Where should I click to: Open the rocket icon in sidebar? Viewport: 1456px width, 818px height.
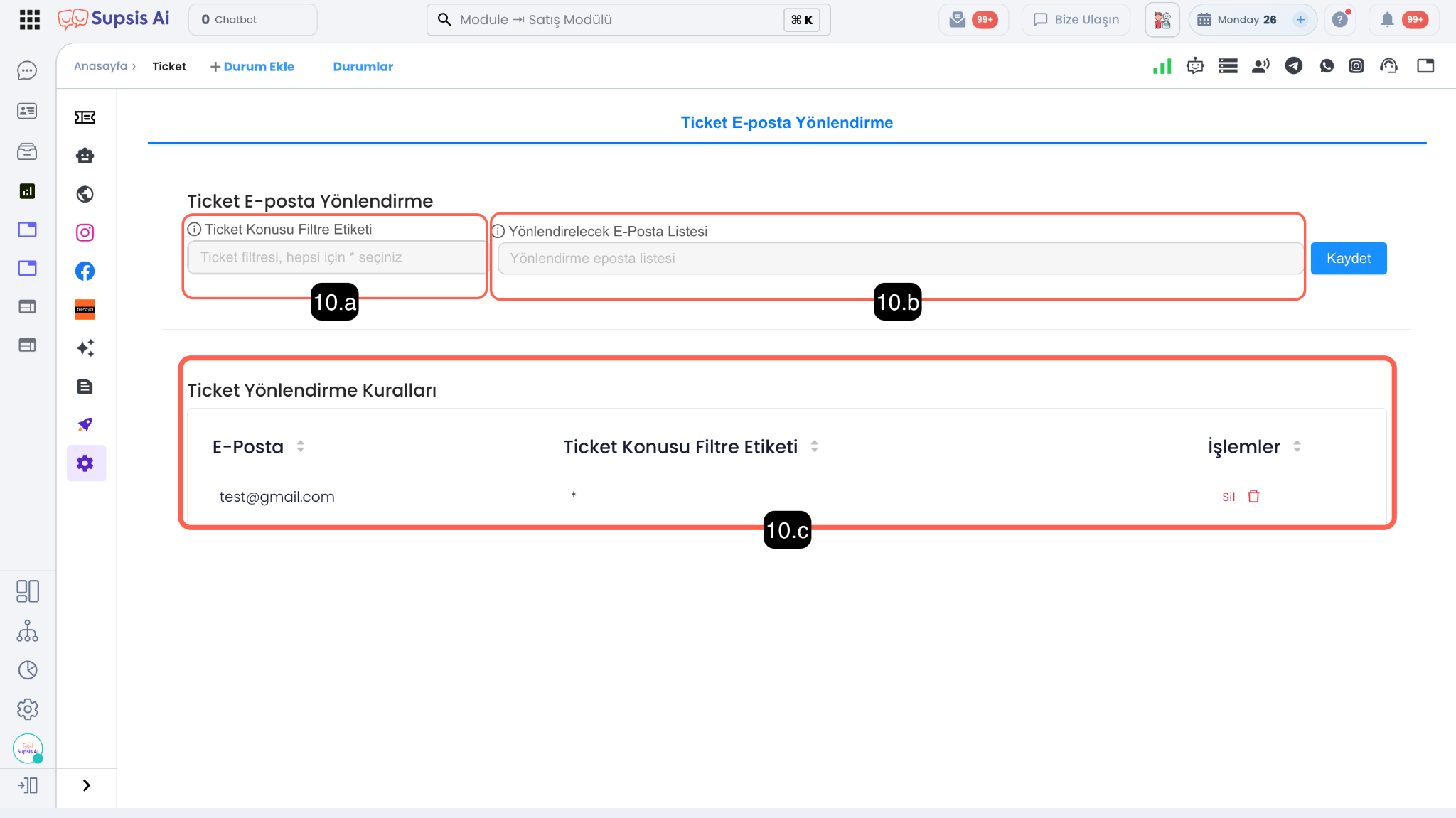coord(85,425)
